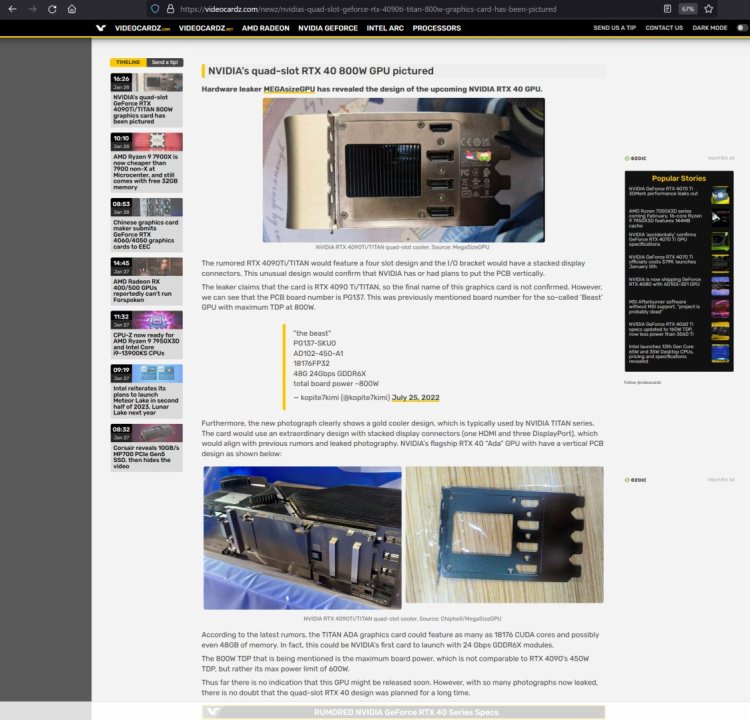Screen dimensions: 750x720
Task: Open AMD Ryzen 7000X3D series popular story
Action: [665, 218]
